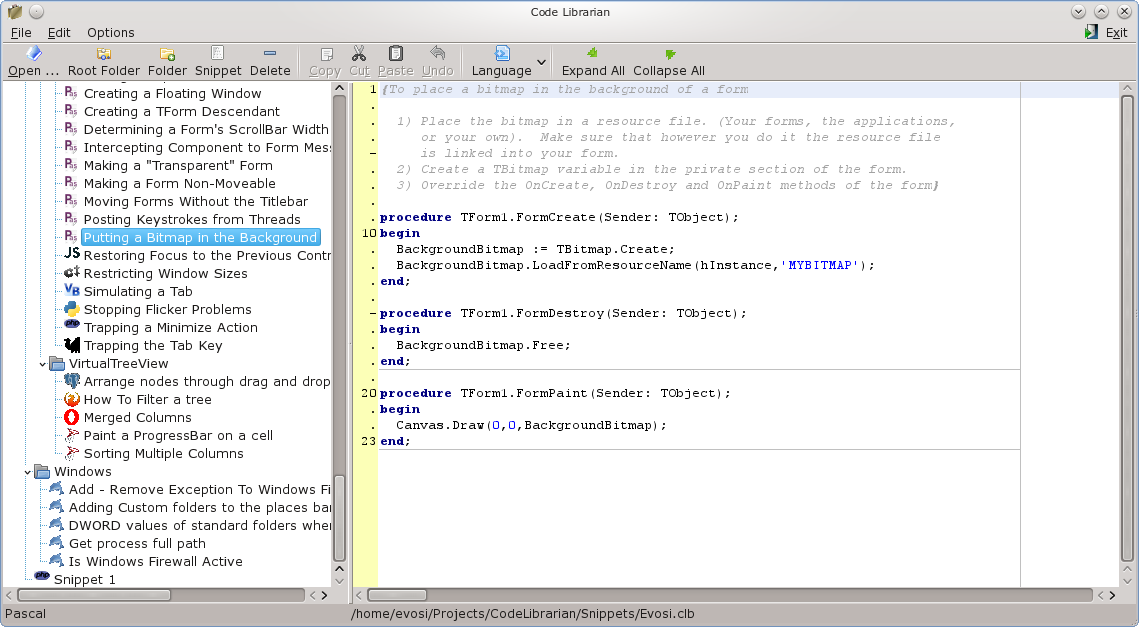
Task: Select the 'Stopping Flicker Problems' snippet
Action: (167, 310)
